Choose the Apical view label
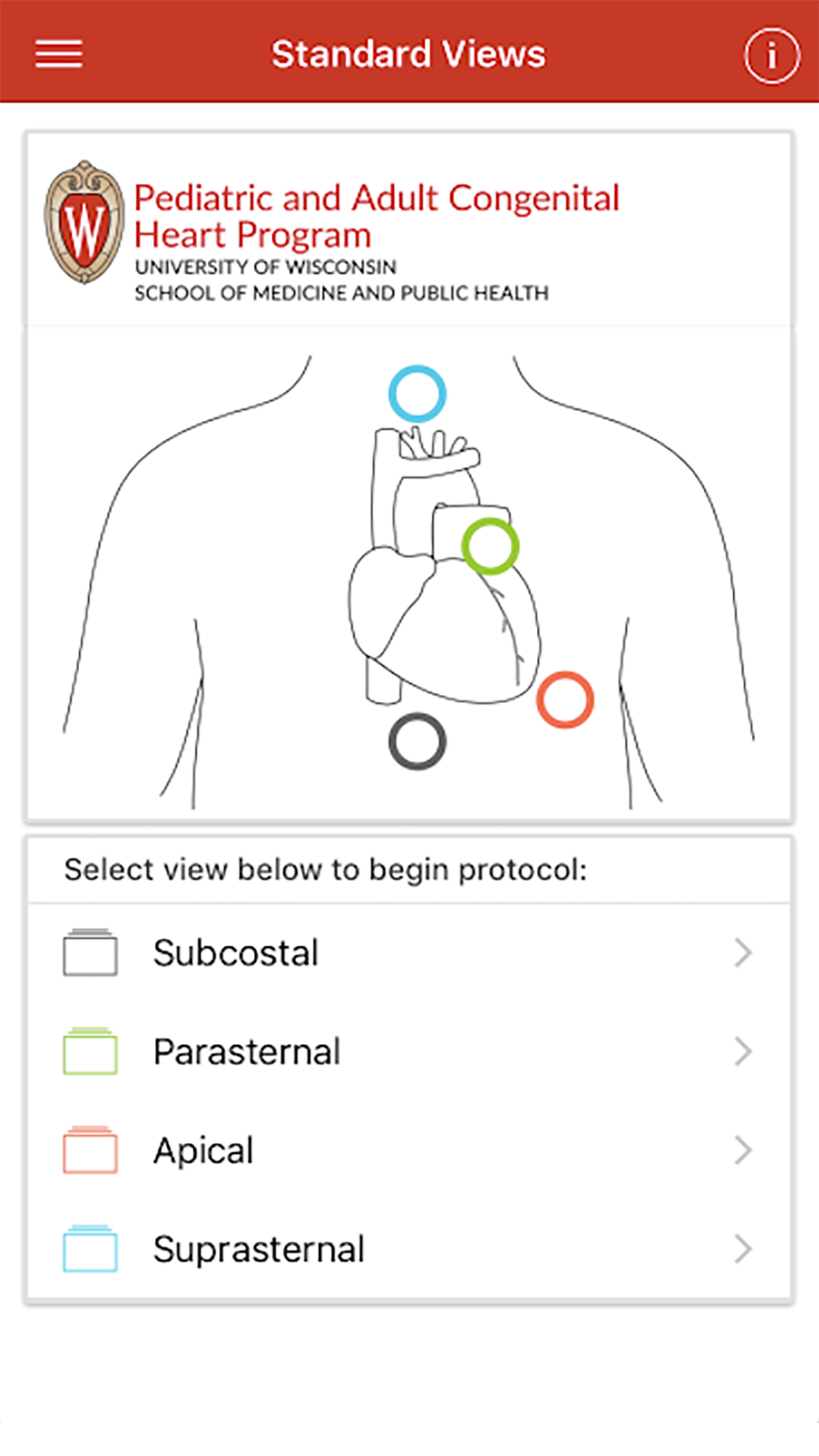Viewport: 819px width, 1456px height. [x=203, y=1151]
